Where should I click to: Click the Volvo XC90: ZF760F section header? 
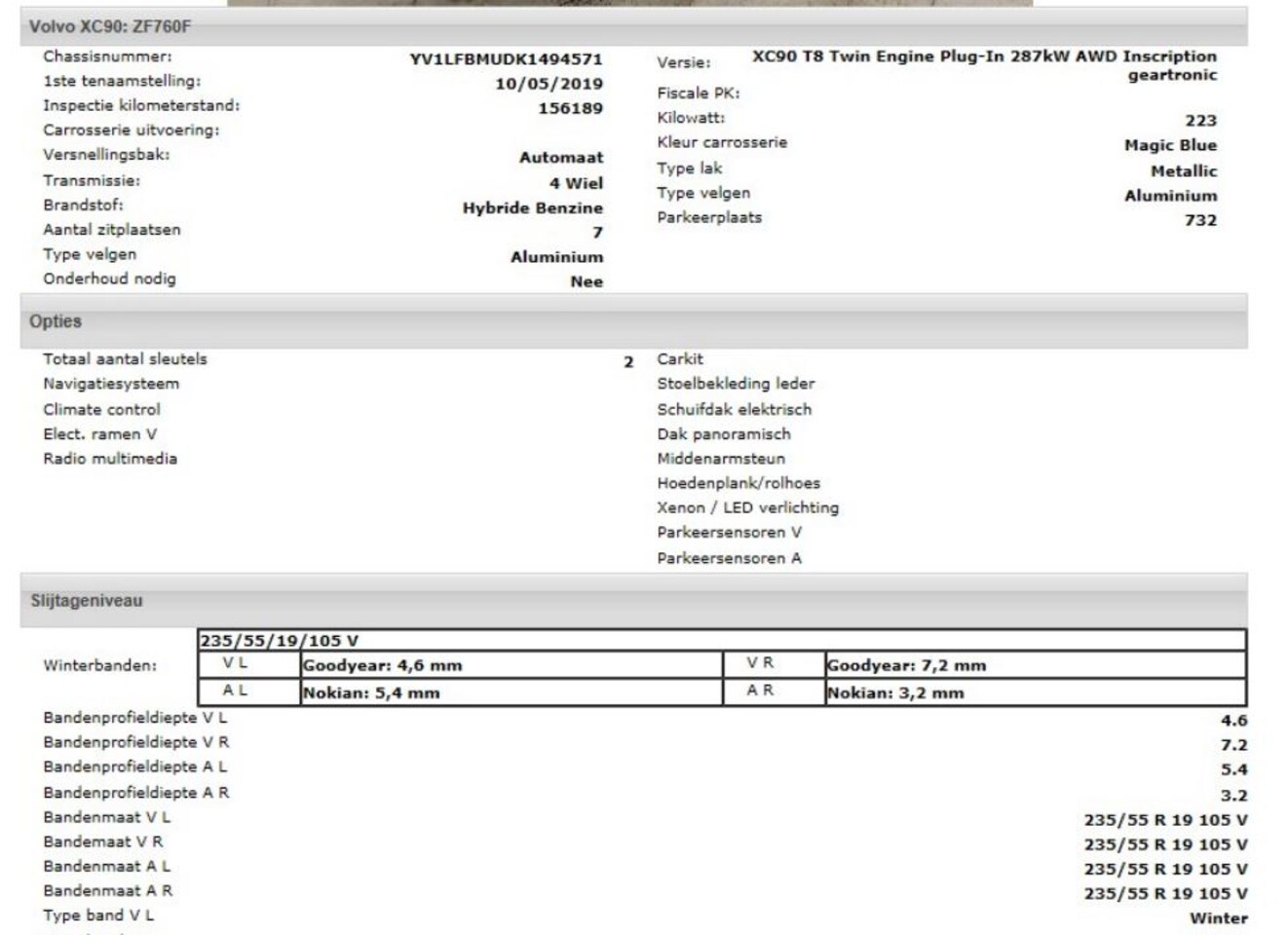pos(633,26)
